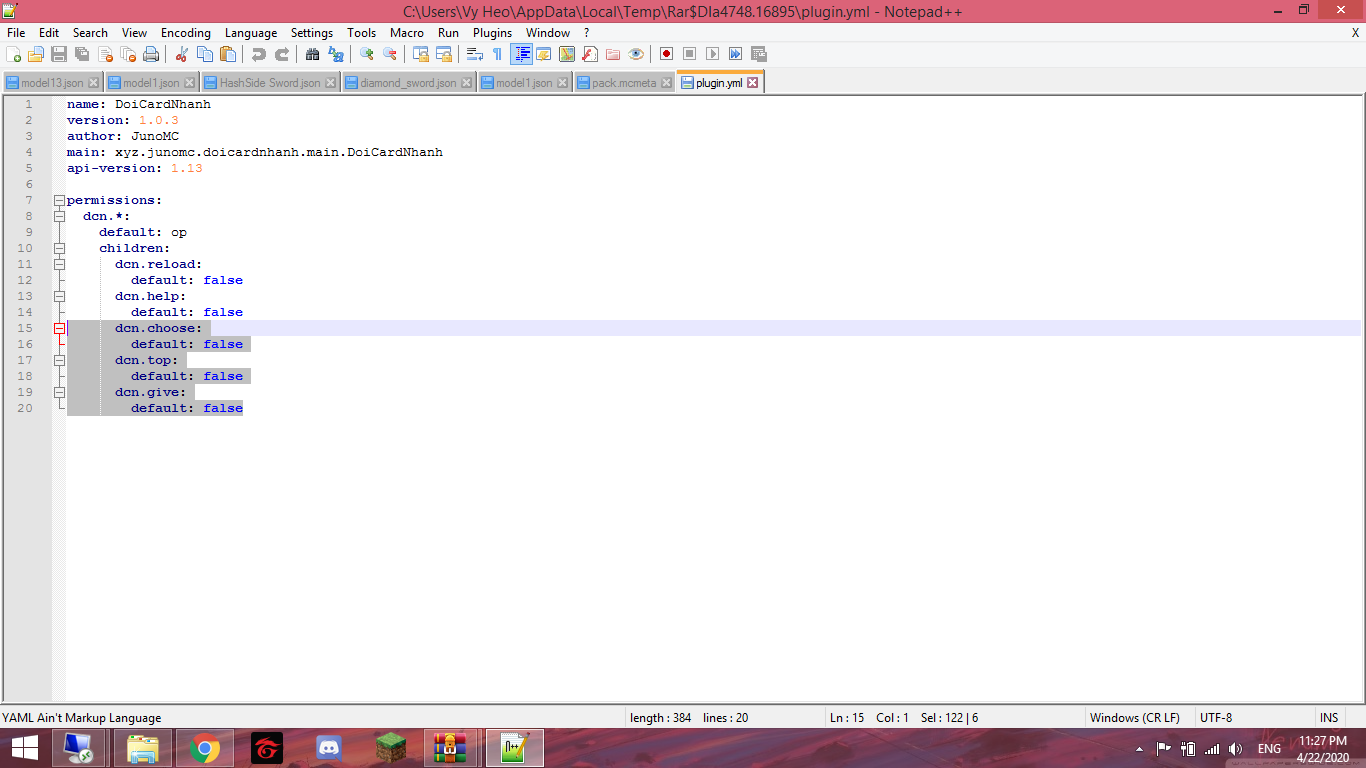Close the plugin.yml tab
The image size is (1366, 768).
(x=753, y=83)
